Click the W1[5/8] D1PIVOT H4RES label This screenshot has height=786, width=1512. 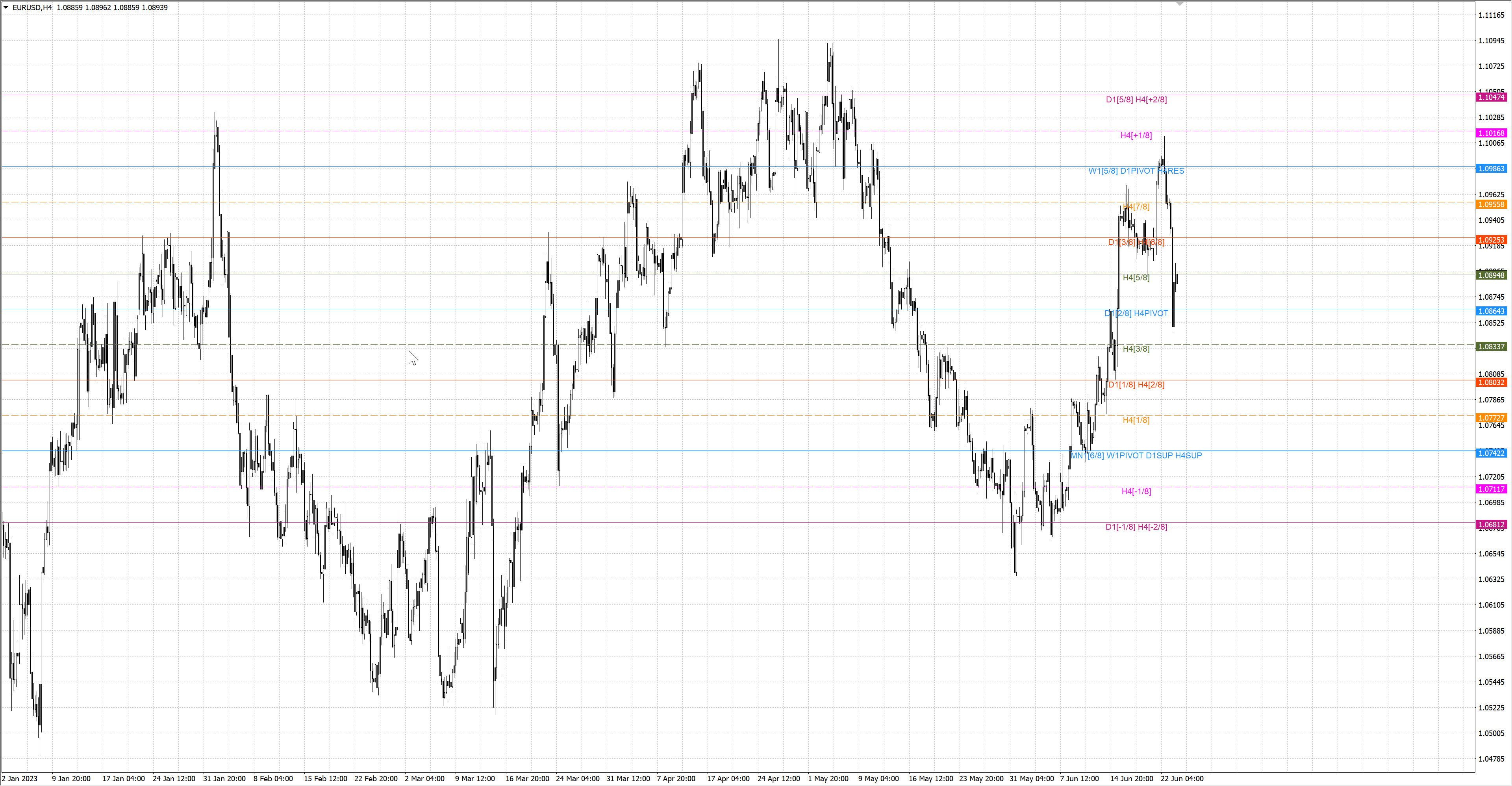point(1136,171)
